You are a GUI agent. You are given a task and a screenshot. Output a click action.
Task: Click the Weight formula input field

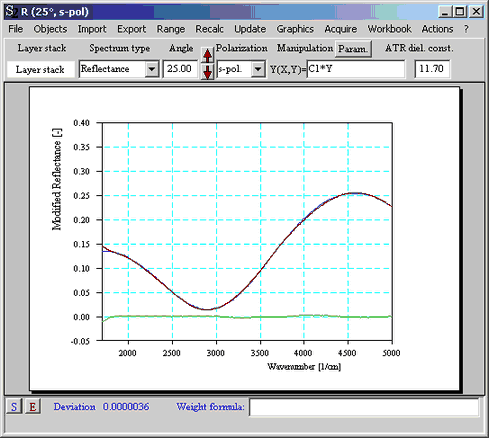(x=364, y=407)
